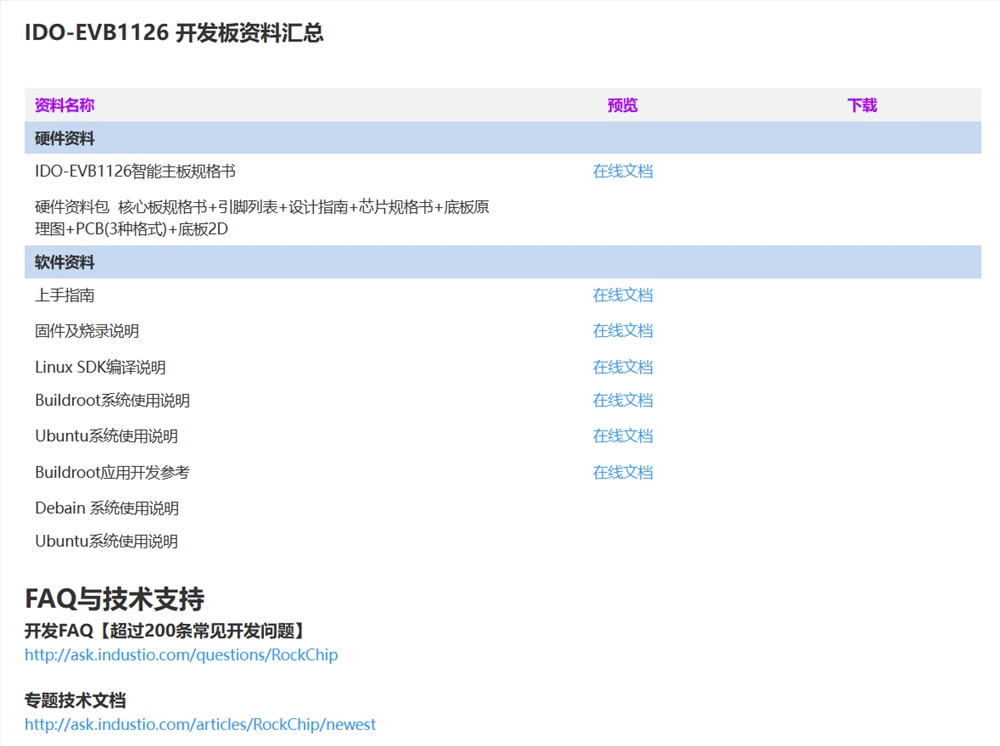The height and width of the screenshot is (746, 1000).
Task: Click the 预览 column header
Action: tap(622, 105)
